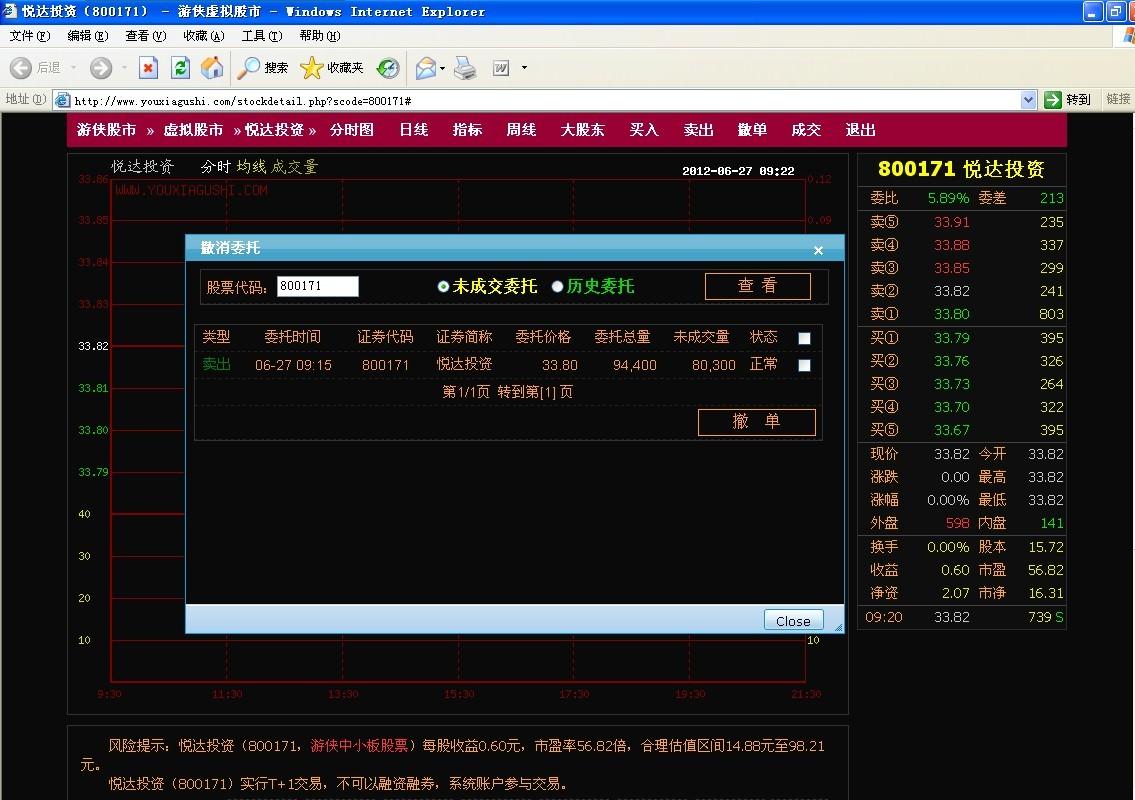Click the Refresh page icon
This screenshot has width=1135, height=800.
(x=180, y=68)
